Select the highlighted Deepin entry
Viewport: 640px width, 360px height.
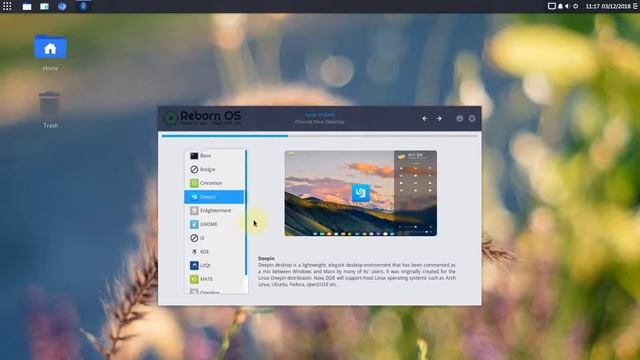(214, 197)
